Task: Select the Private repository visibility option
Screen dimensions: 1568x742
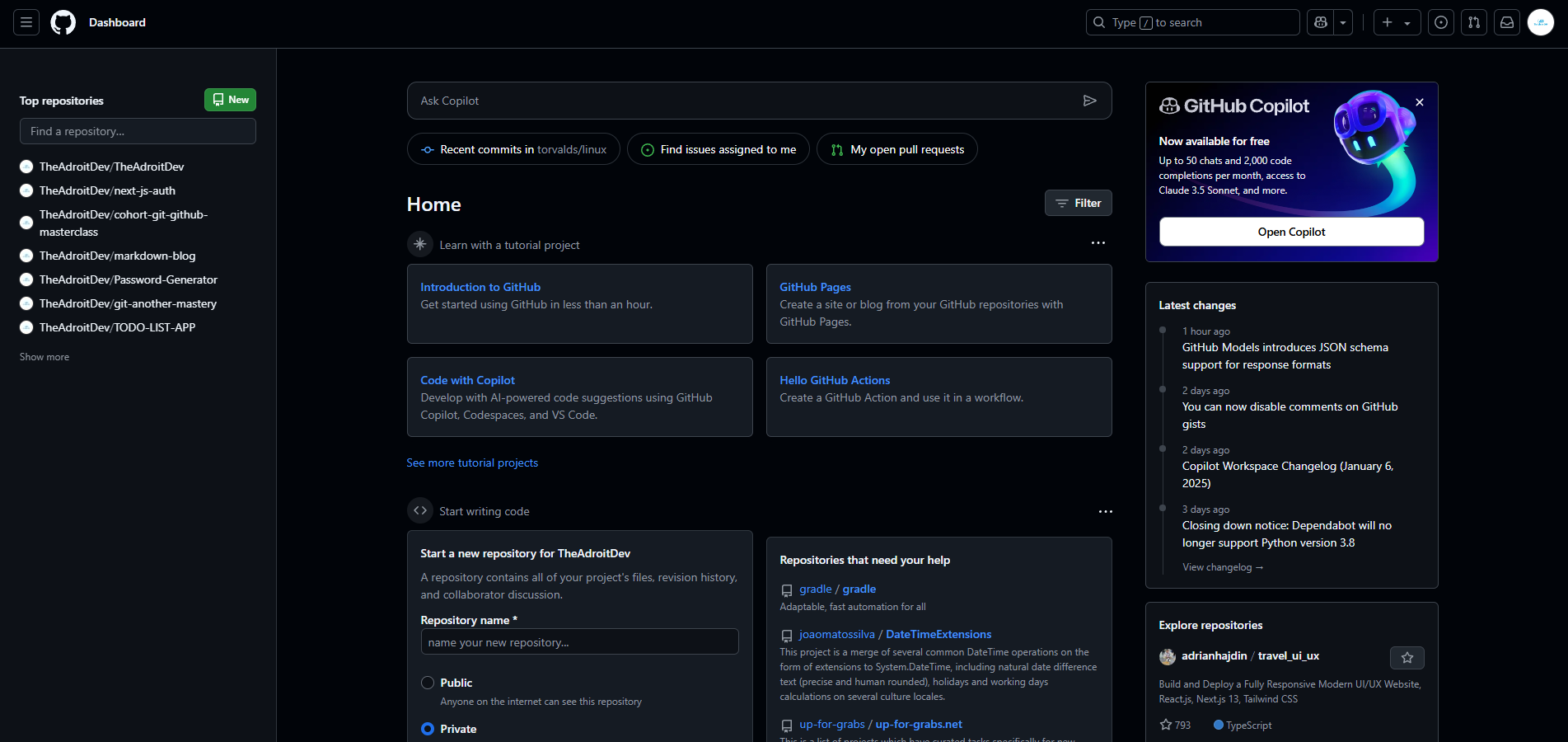Action: point(428,729)
